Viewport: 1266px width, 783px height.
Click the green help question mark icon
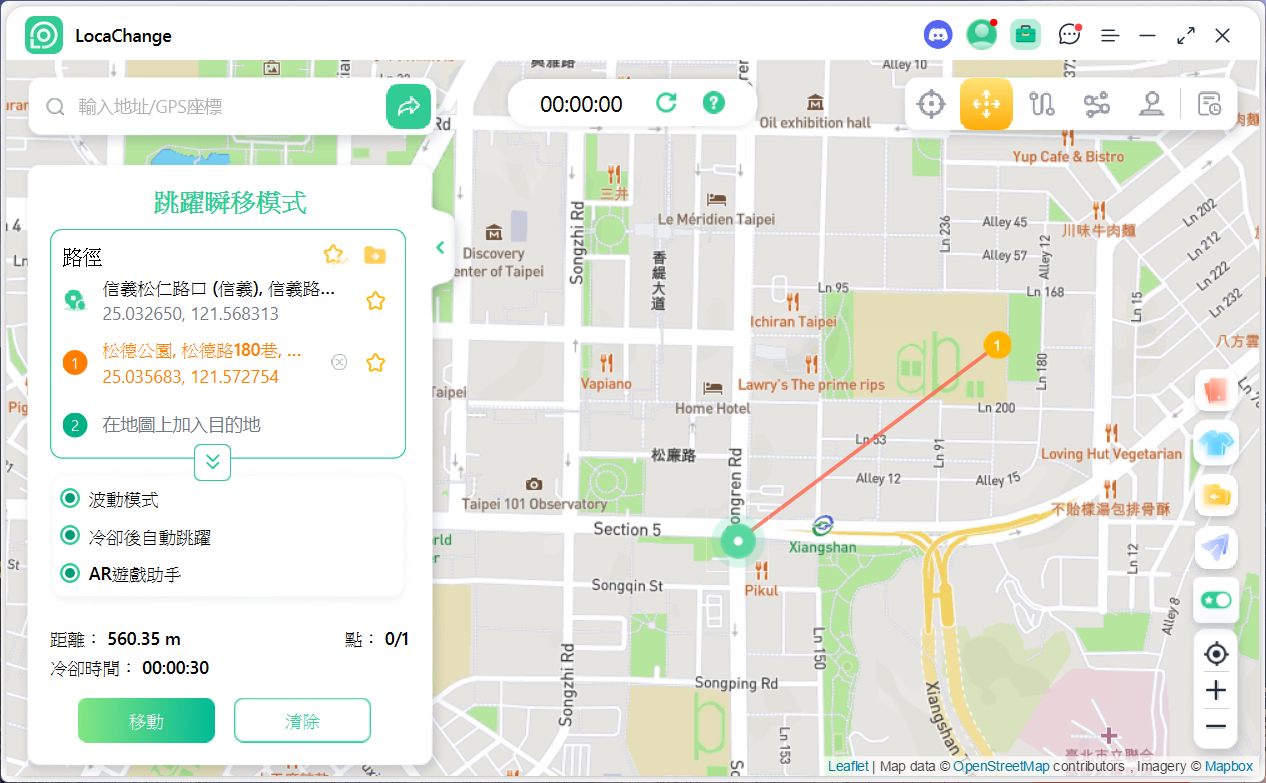[x=713, y=103]
